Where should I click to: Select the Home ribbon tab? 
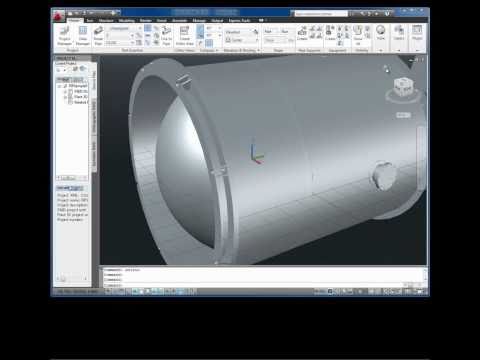74,20
